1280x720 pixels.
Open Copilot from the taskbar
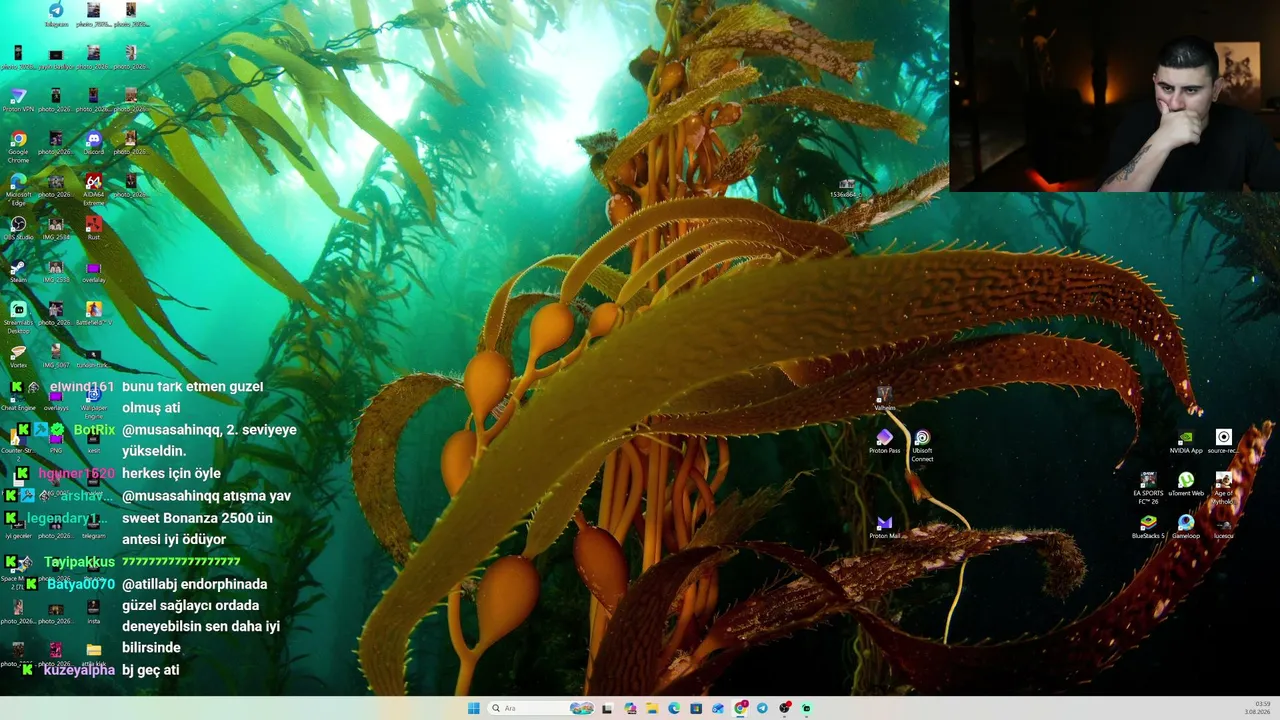pos(630,708)
